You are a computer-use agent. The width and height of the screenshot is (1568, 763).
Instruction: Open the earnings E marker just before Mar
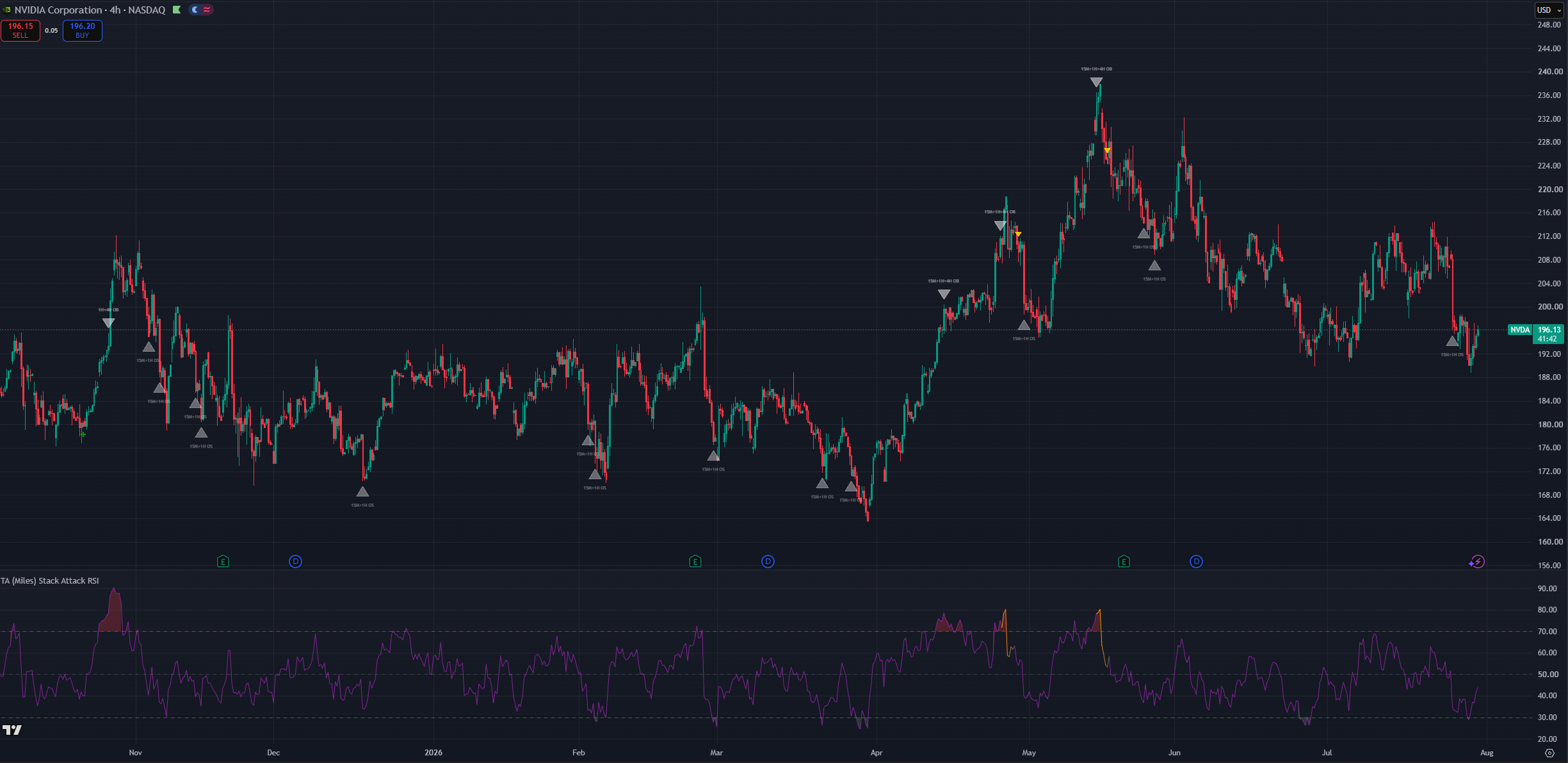(695, 562)
